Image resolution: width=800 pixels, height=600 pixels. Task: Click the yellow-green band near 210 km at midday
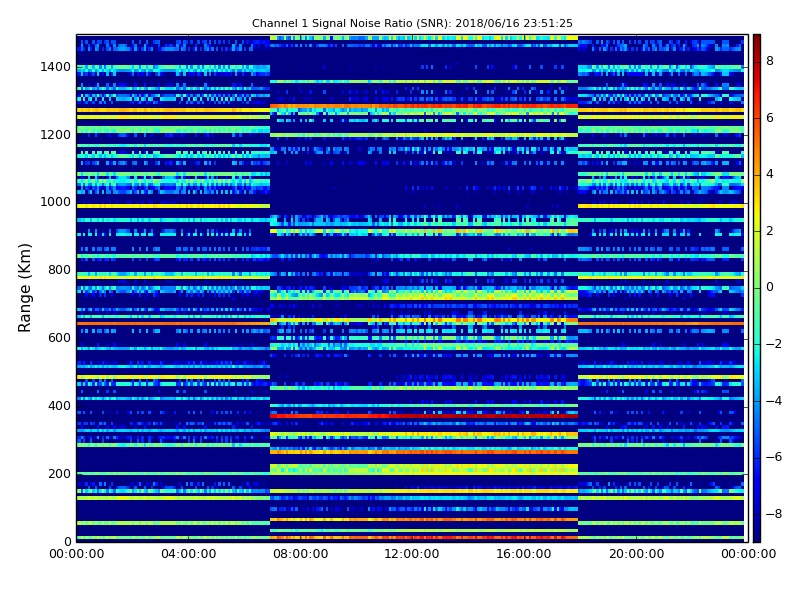(x=424, y=469)
